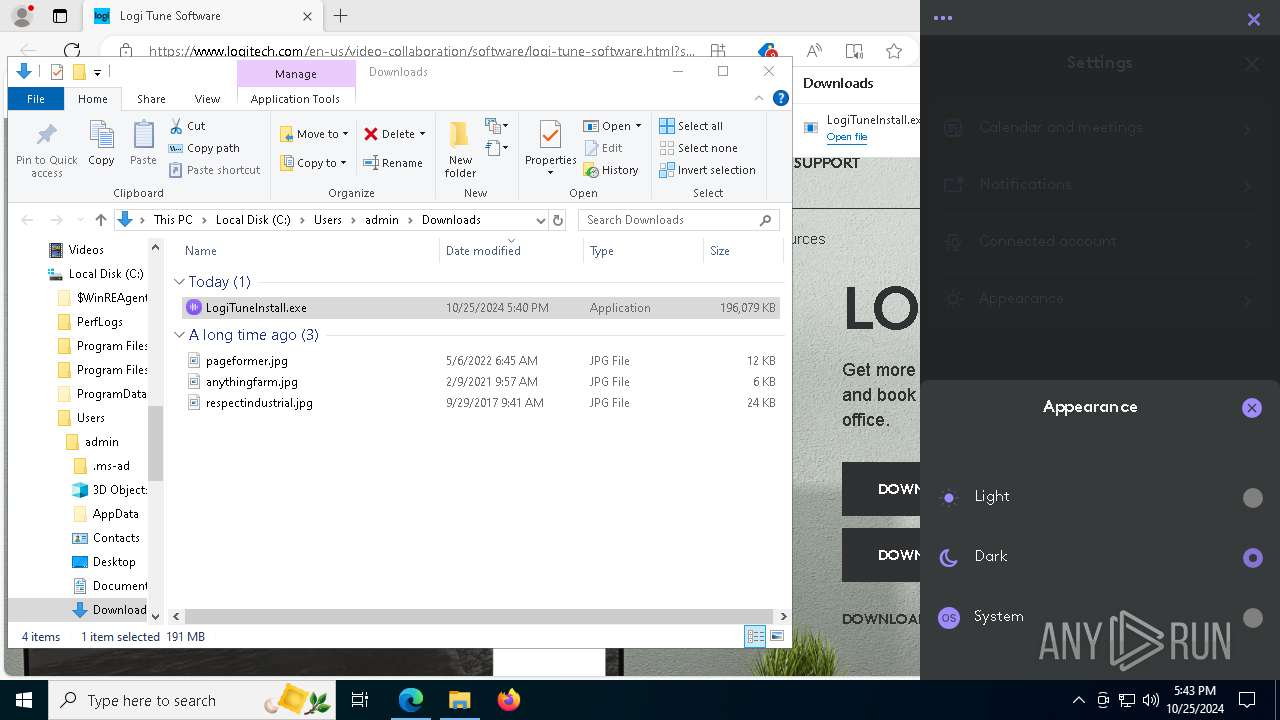The width and height of the screenshot is (1280, 720).
Task: Click Cut in the Clipboard group
Action: click(187, 126)
